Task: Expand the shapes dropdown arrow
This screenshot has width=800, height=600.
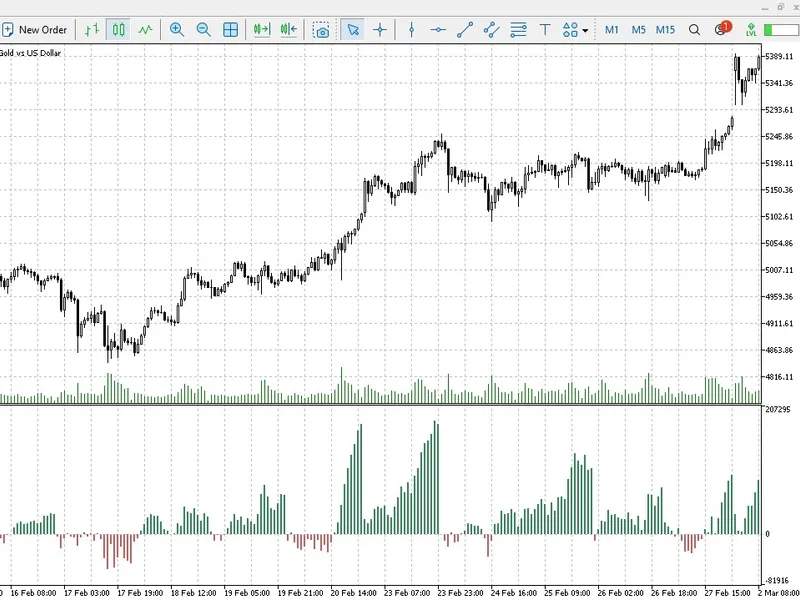Action: pos(585,31)
